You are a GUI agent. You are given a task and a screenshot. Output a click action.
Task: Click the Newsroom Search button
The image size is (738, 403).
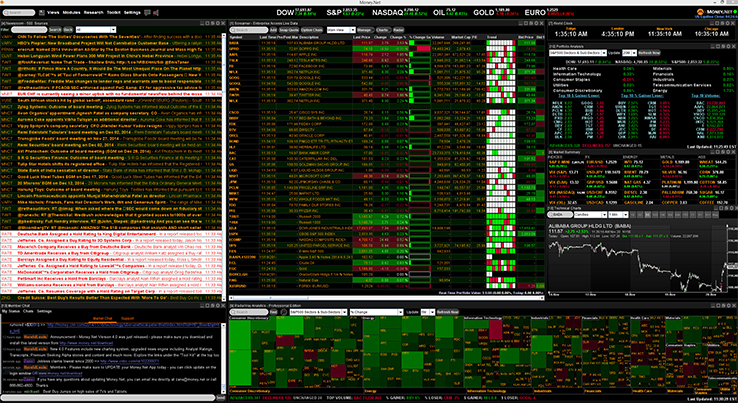coord(55,30)
